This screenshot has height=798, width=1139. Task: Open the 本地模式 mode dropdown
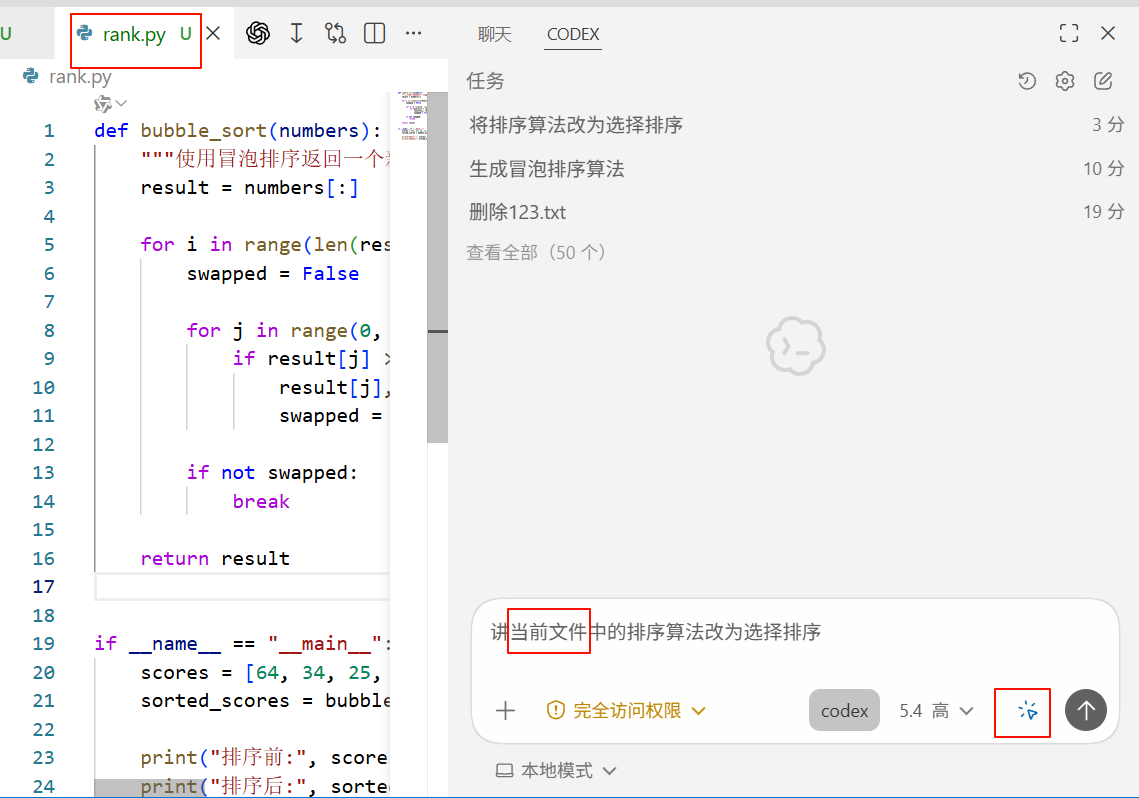click(x=556, y=770)
